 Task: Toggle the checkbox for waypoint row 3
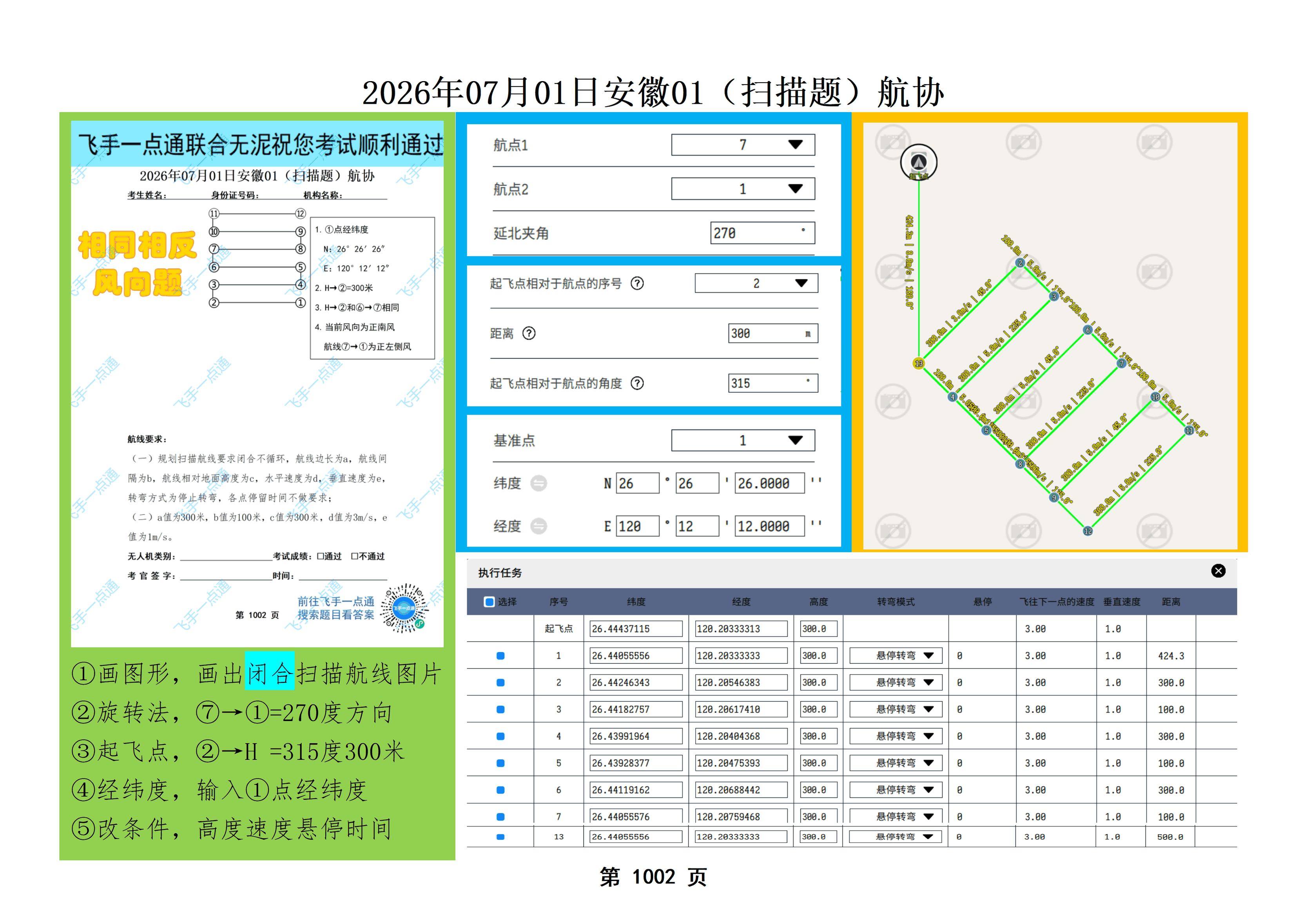point(500,709)
